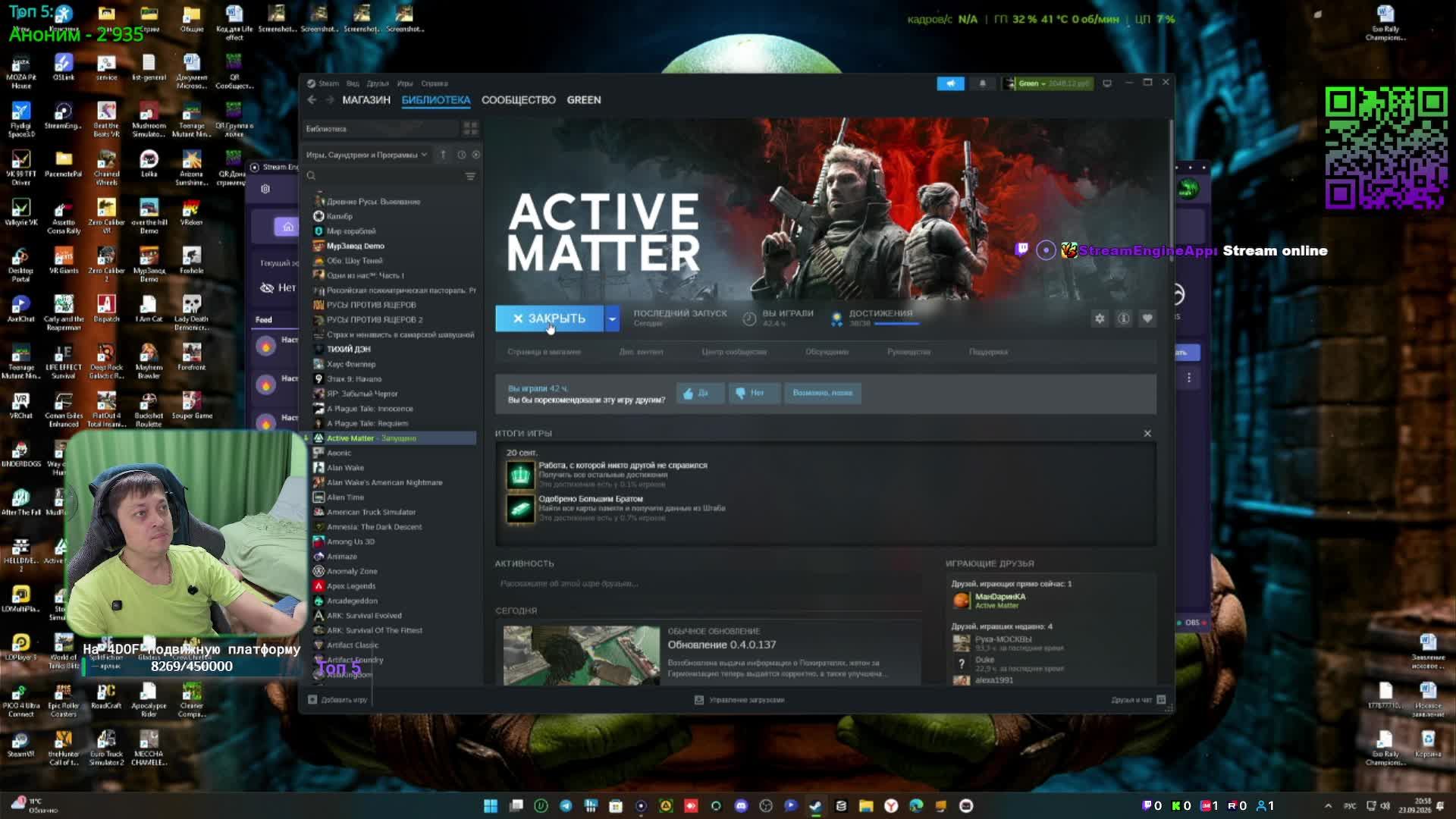Viewport: 1456px width, 819px height.
Task: Click the achievements progress bar
Action: pyautogui.click(x=896, y=324)
